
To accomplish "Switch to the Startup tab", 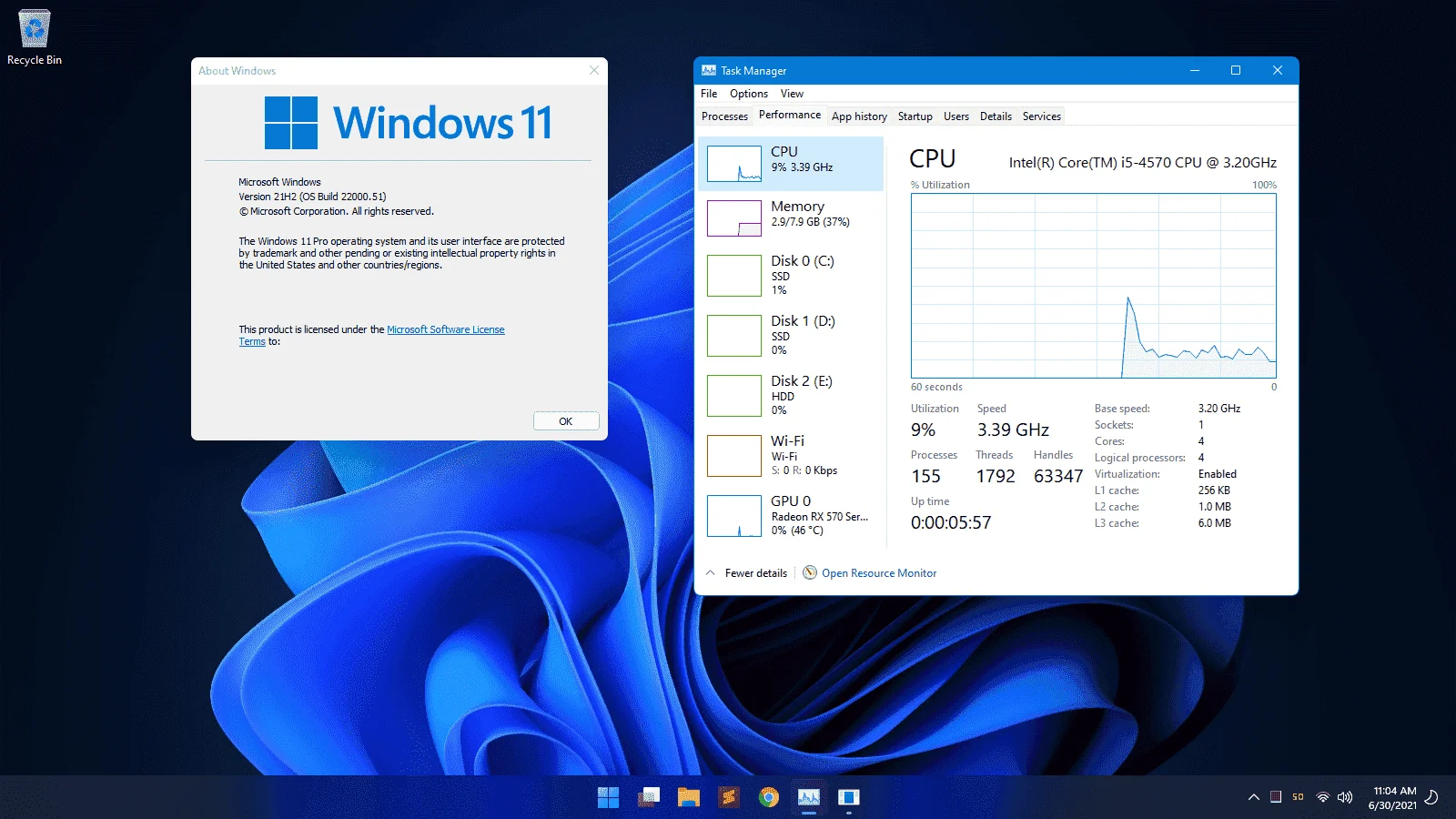I will point(915,116).
